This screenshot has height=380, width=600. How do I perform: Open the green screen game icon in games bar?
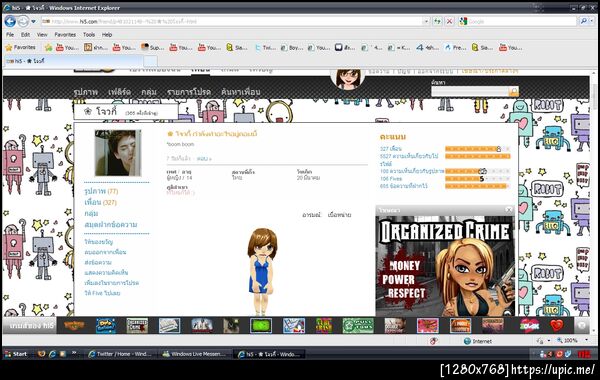tap(261, 326)
